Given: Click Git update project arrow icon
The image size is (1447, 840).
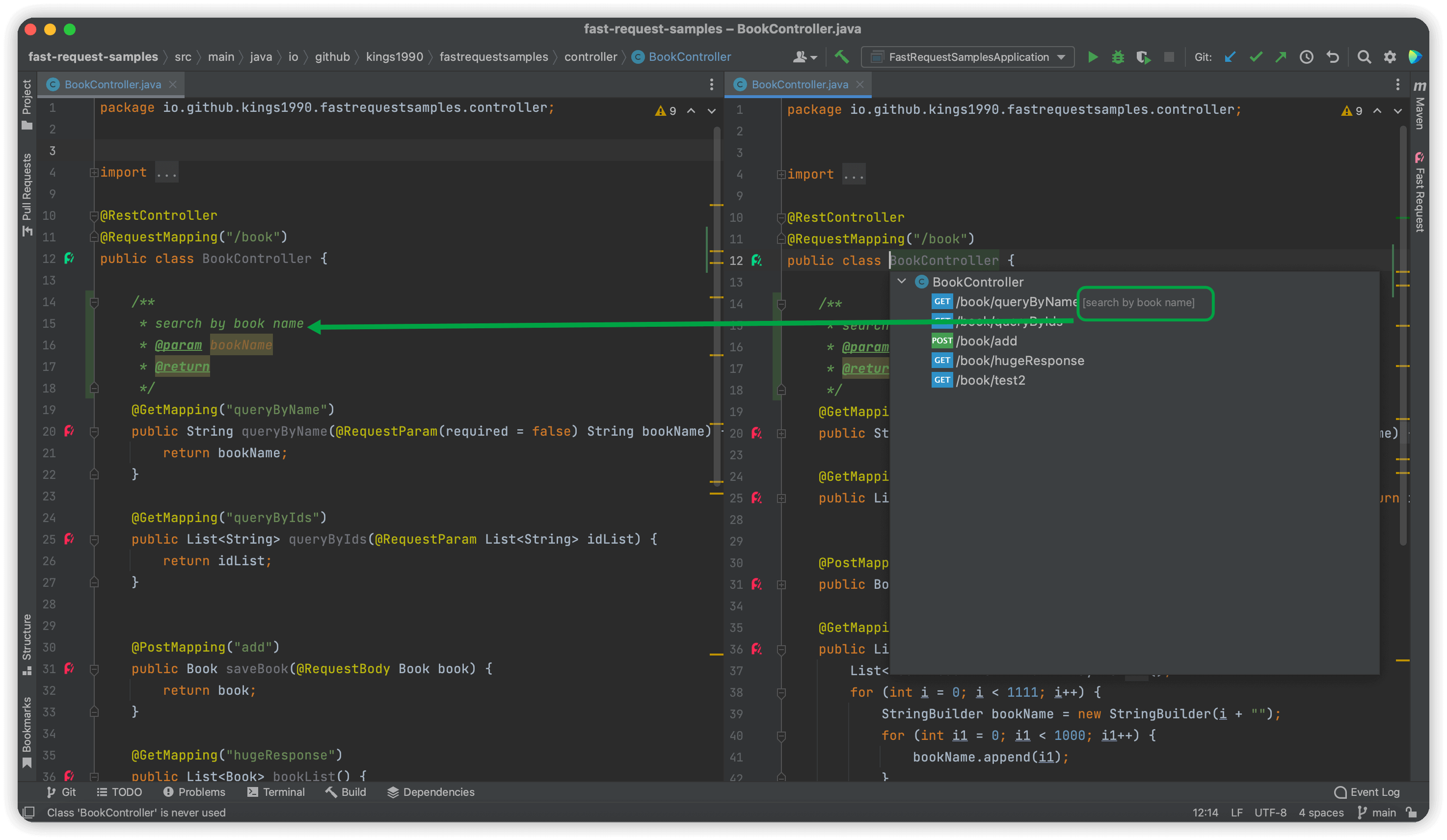Looking at the screenshot, I should tap(1230, 57).
